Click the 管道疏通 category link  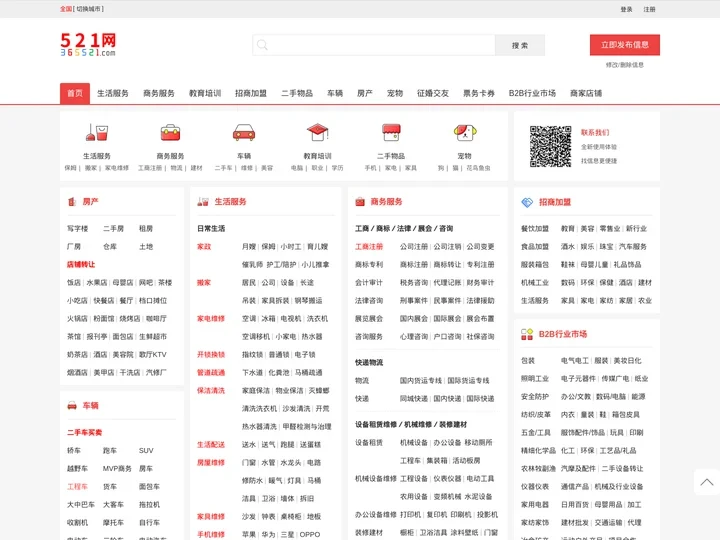(x=211, y=372)
